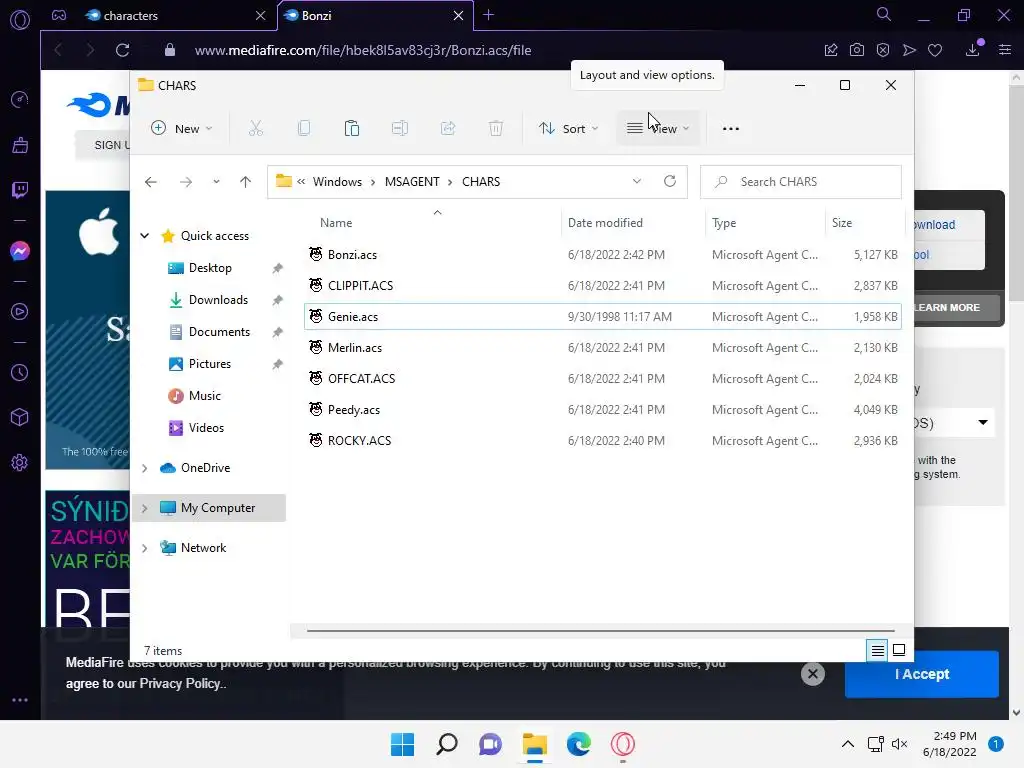Open Messenger in Opera sidebar

click(x=20, y=251)
